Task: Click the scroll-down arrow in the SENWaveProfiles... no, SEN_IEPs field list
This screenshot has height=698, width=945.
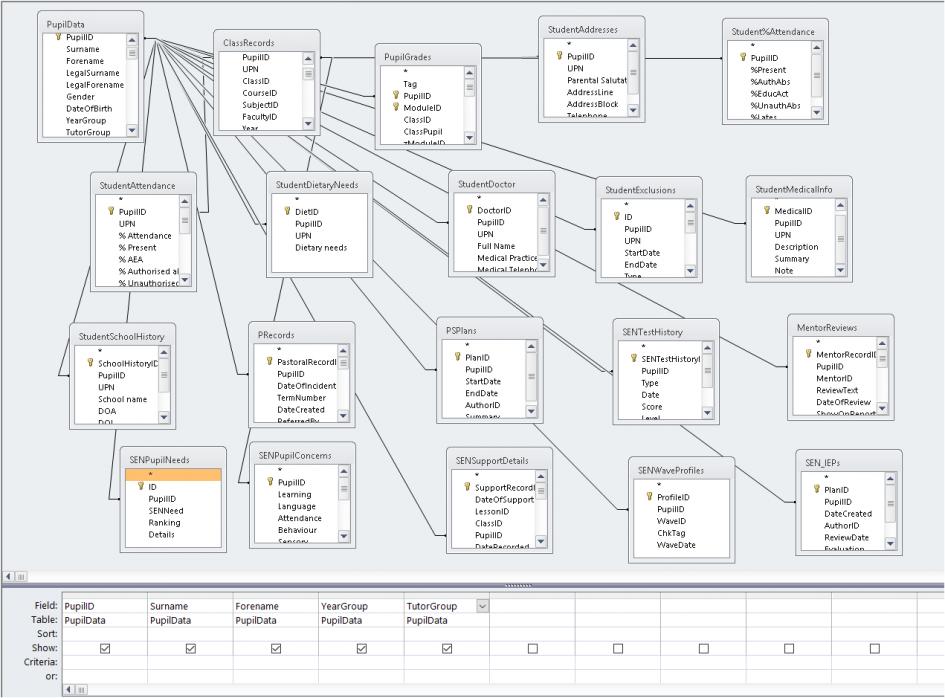Action: (x=890, y=544)
